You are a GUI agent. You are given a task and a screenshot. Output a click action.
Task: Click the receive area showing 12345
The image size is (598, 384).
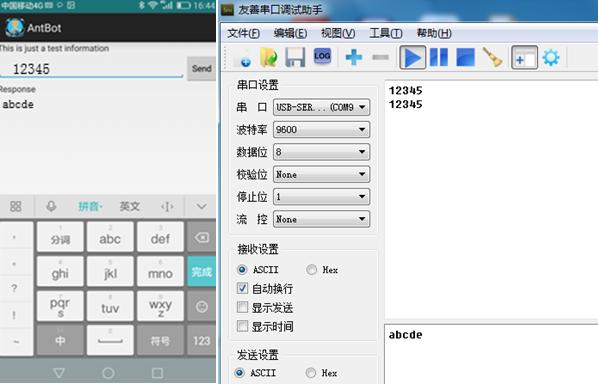click(491, 200)
